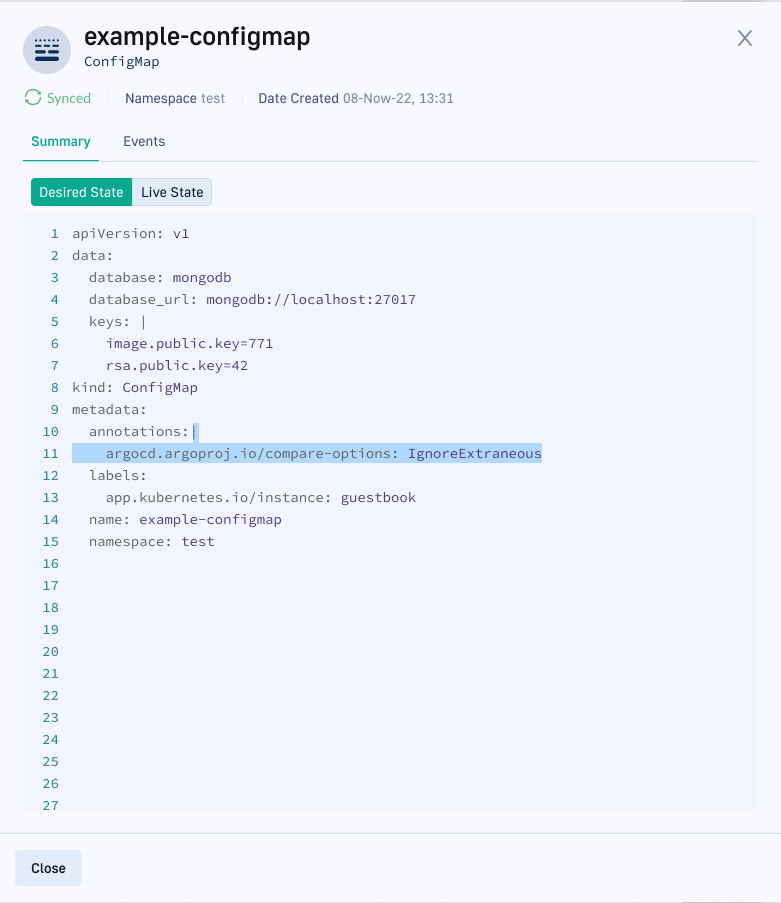Click the Namespace test label
The width and height of the screenshot is (781, 903).
(x=175, y=98)
